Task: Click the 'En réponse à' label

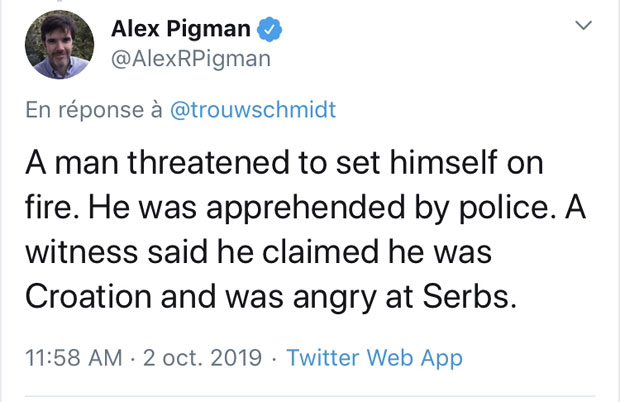Action: 93,109
